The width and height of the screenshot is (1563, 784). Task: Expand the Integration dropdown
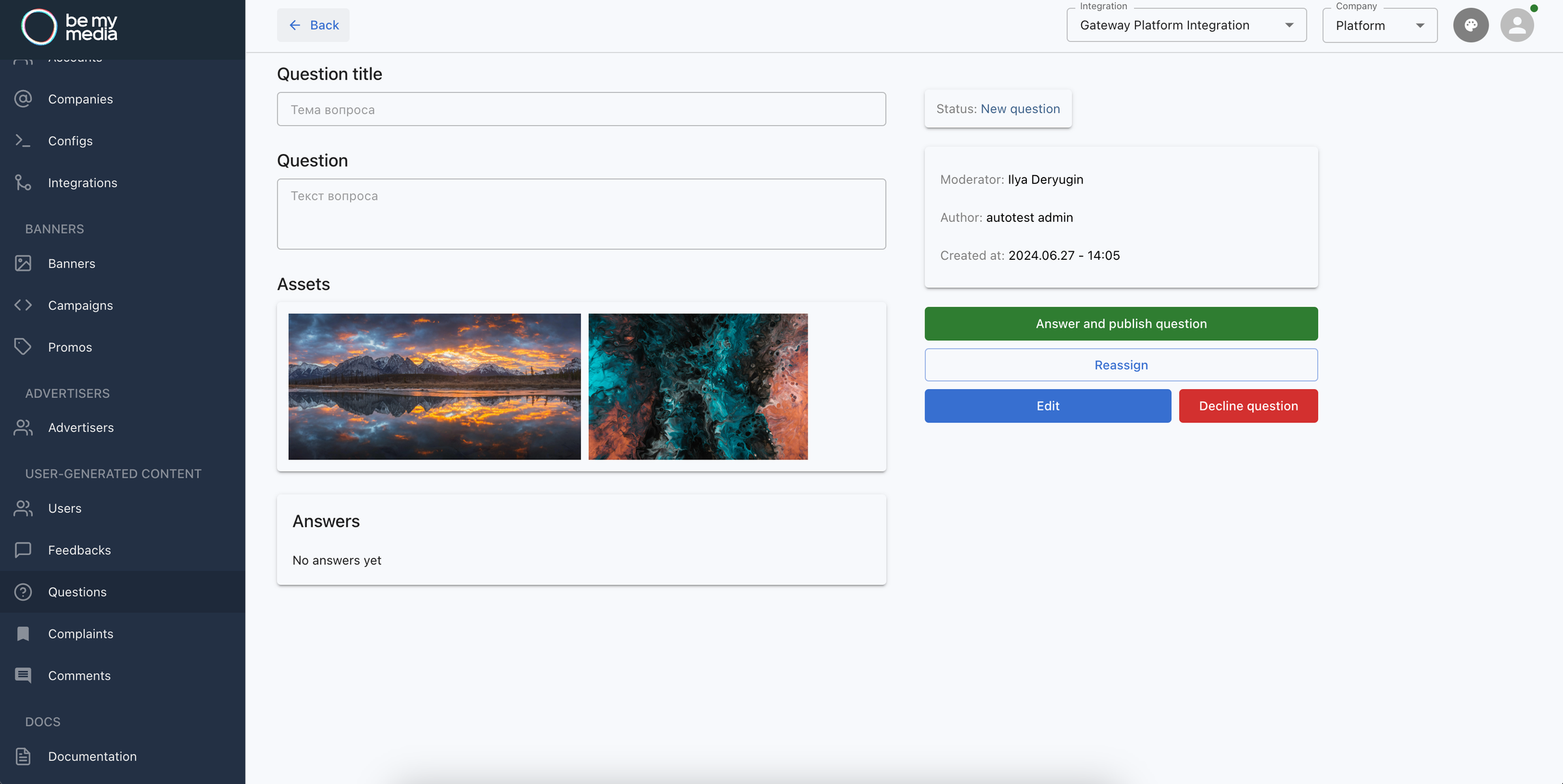[x=1186, y=25]
